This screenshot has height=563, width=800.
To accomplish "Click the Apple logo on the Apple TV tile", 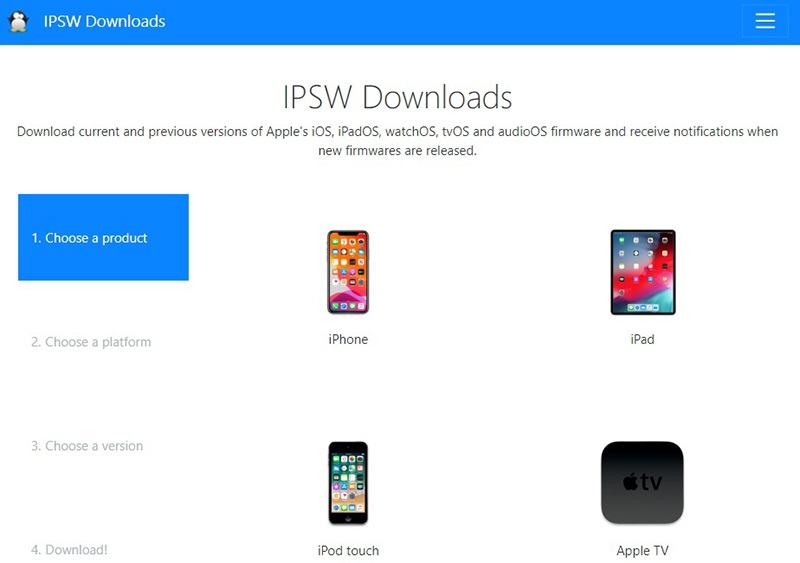I will click(630, 481).
